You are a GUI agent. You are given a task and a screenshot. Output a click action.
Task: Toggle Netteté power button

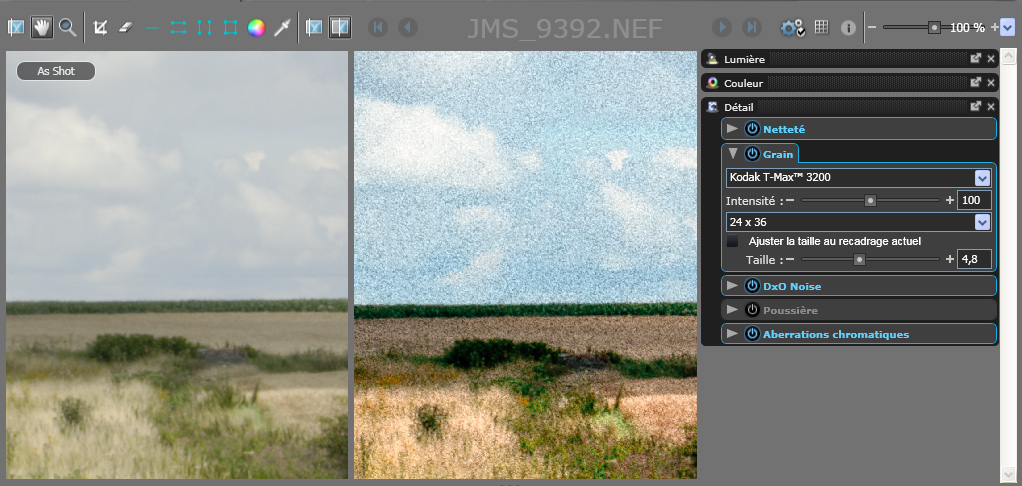752,128
